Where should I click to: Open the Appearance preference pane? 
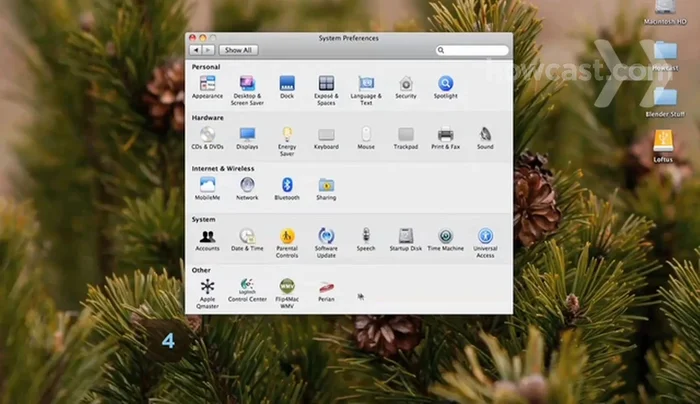point(207,84)
